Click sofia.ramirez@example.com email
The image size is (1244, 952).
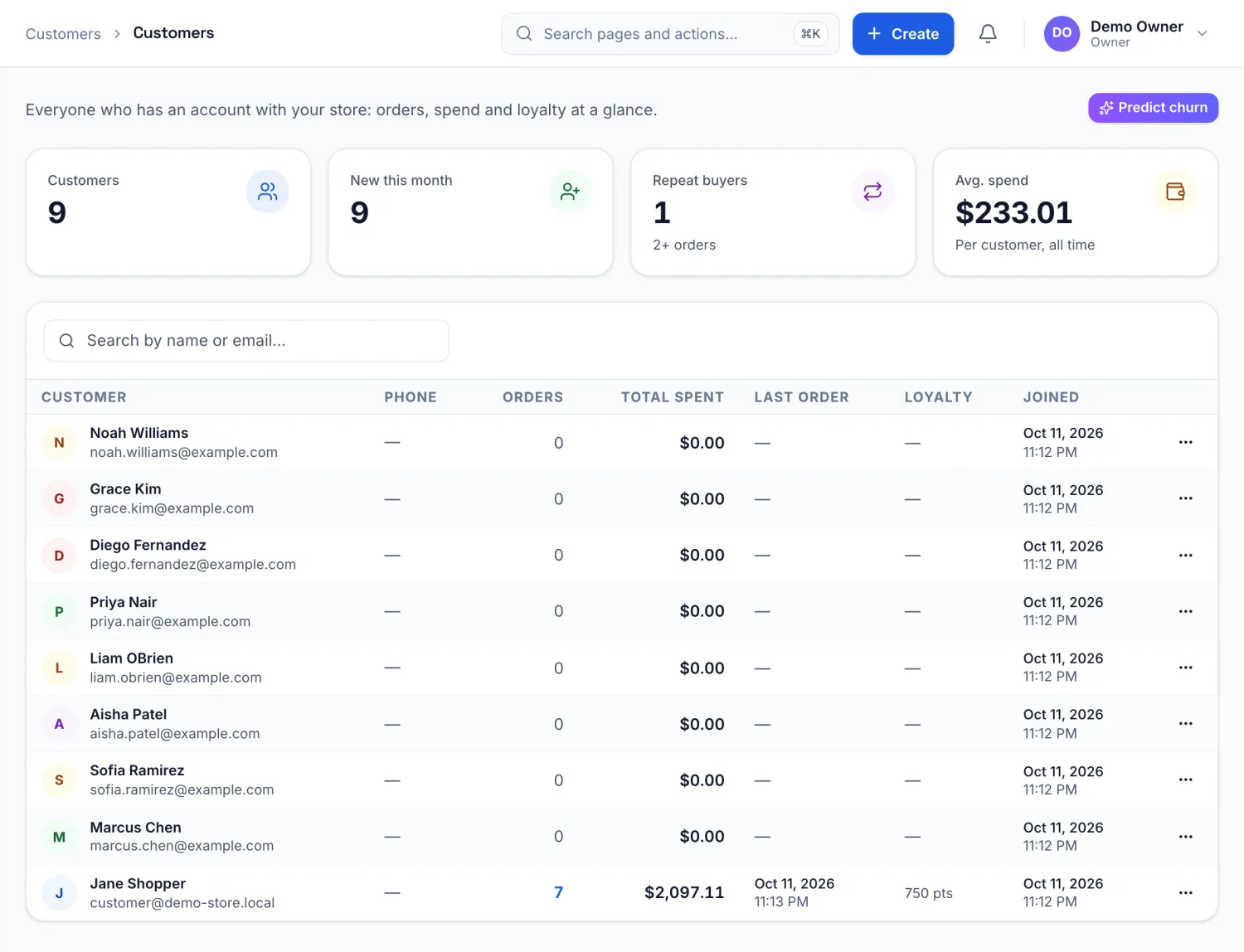point(182,789)
